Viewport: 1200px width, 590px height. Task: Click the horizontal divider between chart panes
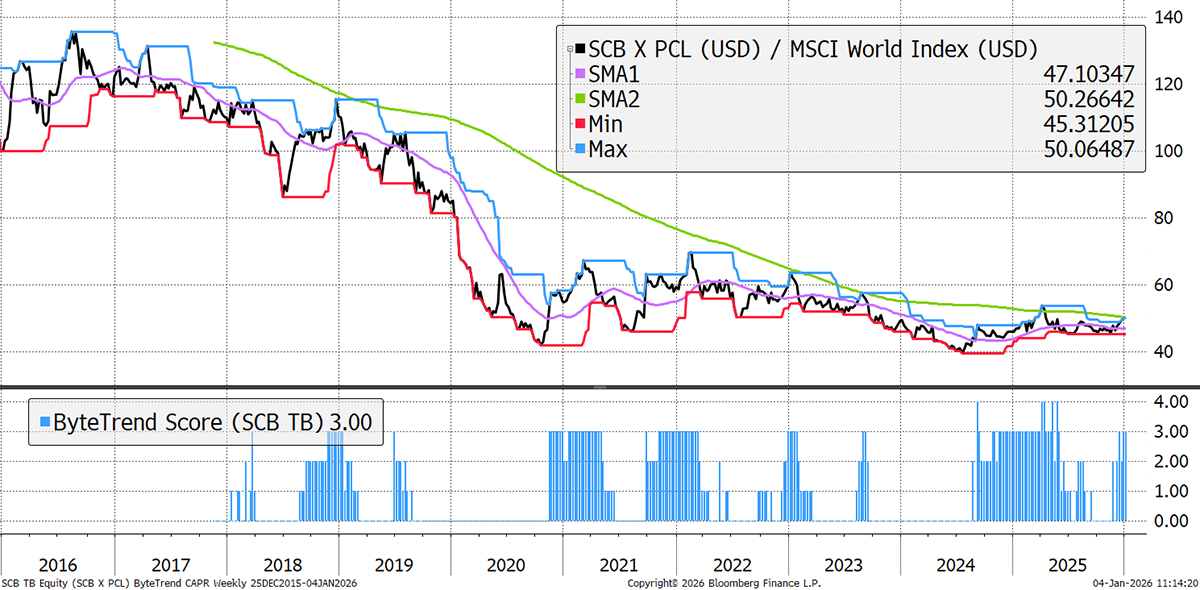click(600, 386)
